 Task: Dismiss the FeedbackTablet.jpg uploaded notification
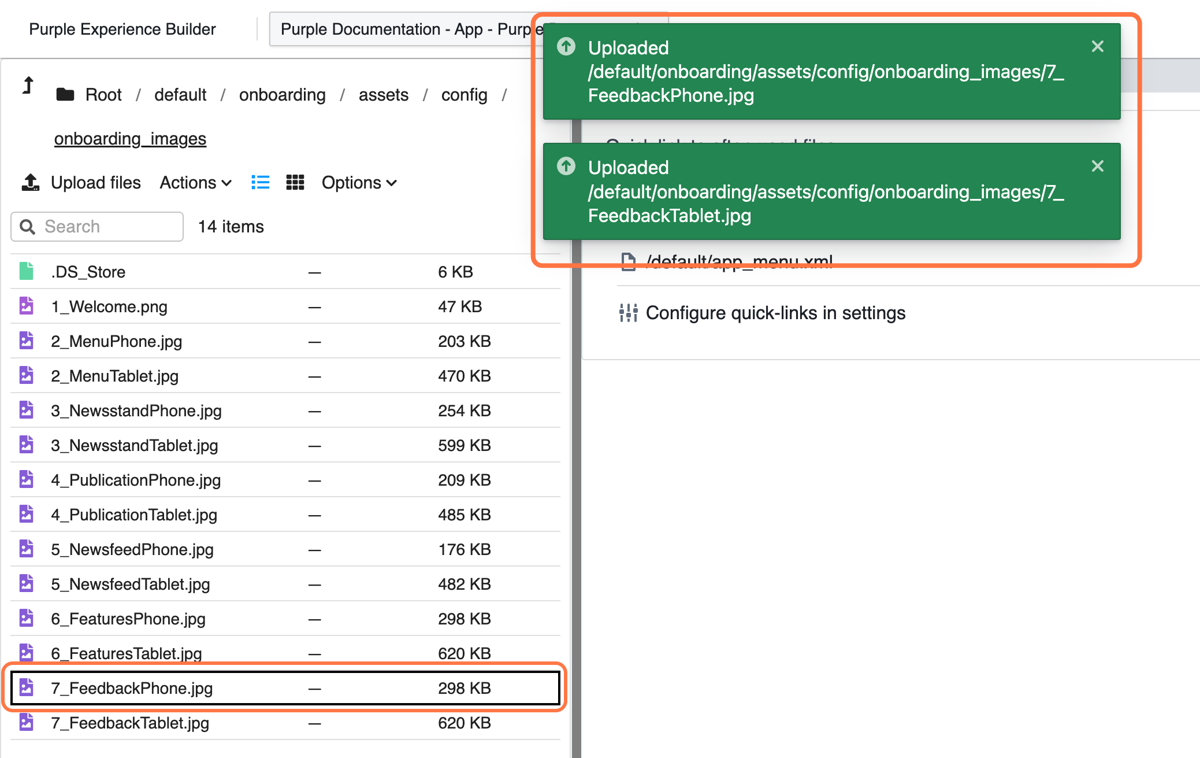coord(1097,166)
